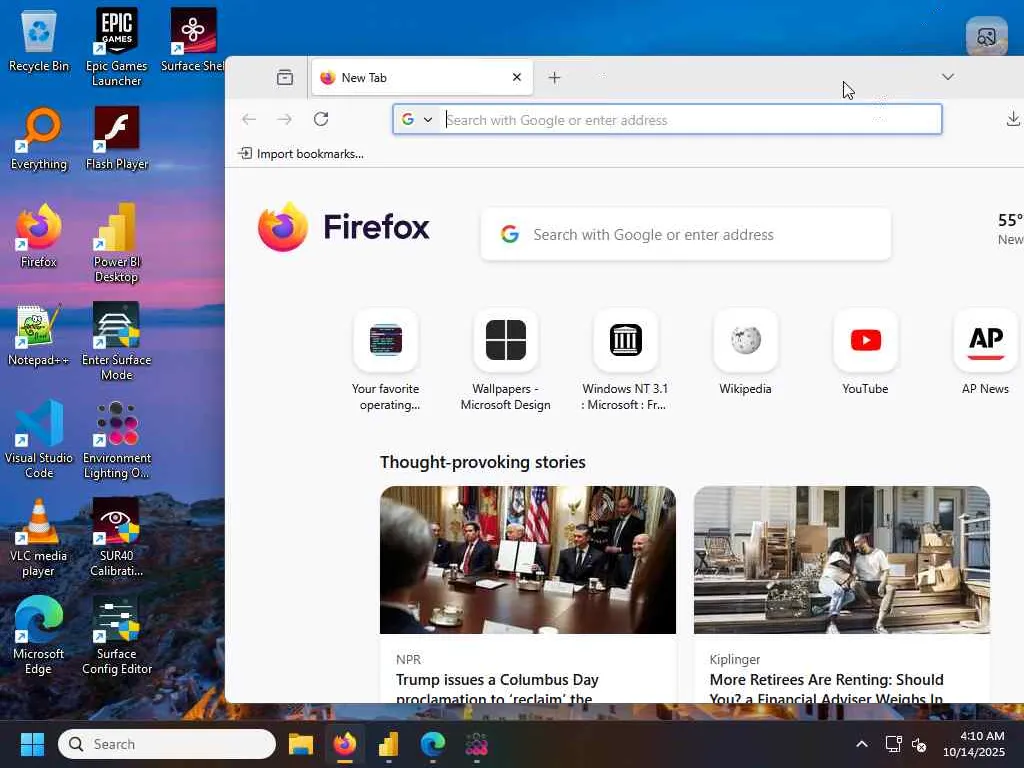Click More Retirees Are Renting headline
1024x768 pixels.
pyautogui.click(x=826, y=688)
